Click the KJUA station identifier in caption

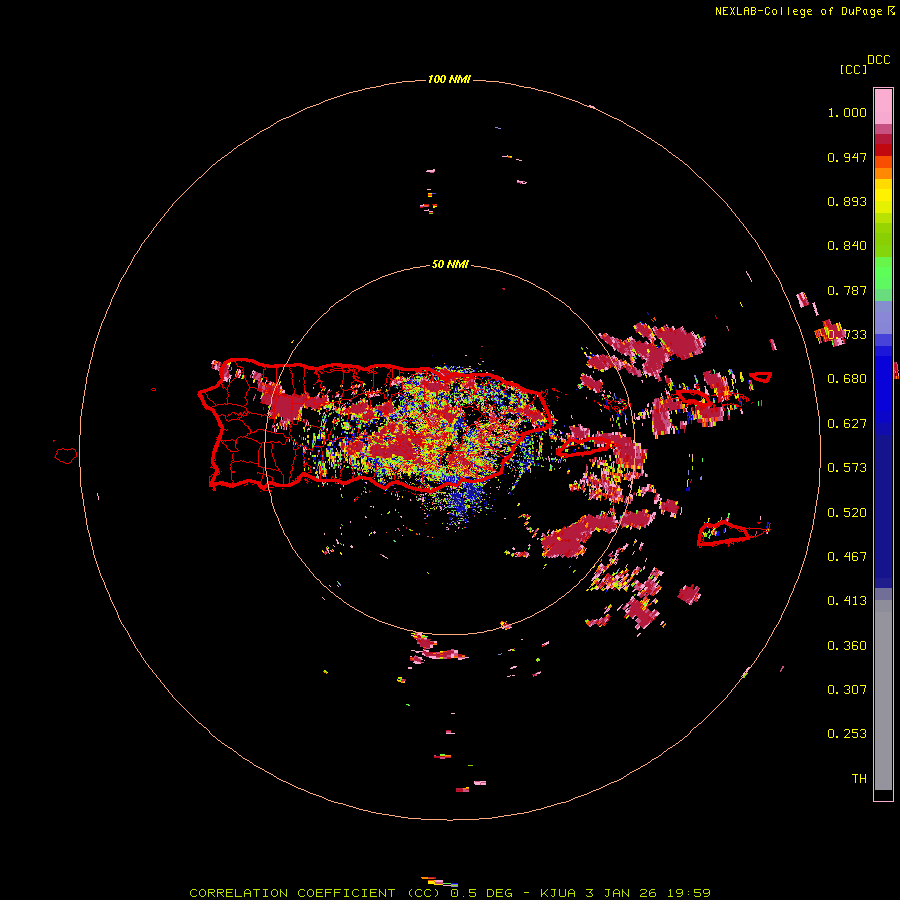(x=558, y=893)
